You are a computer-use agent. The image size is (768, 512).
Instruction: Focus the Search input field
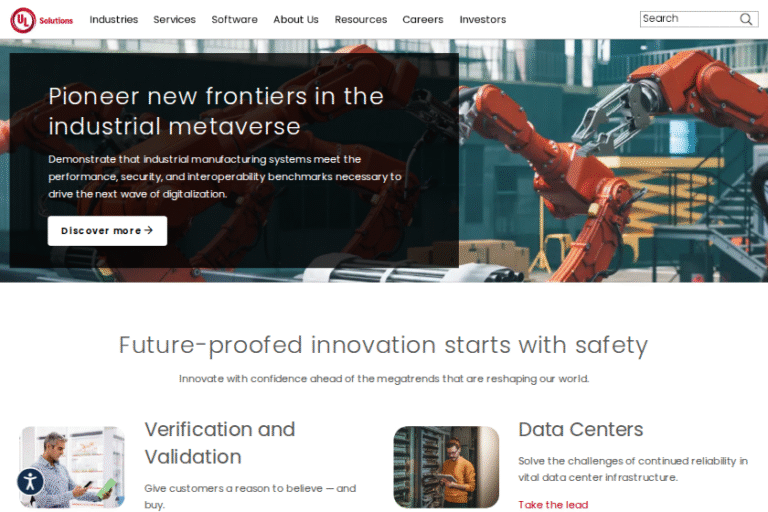tap(690, 19)
